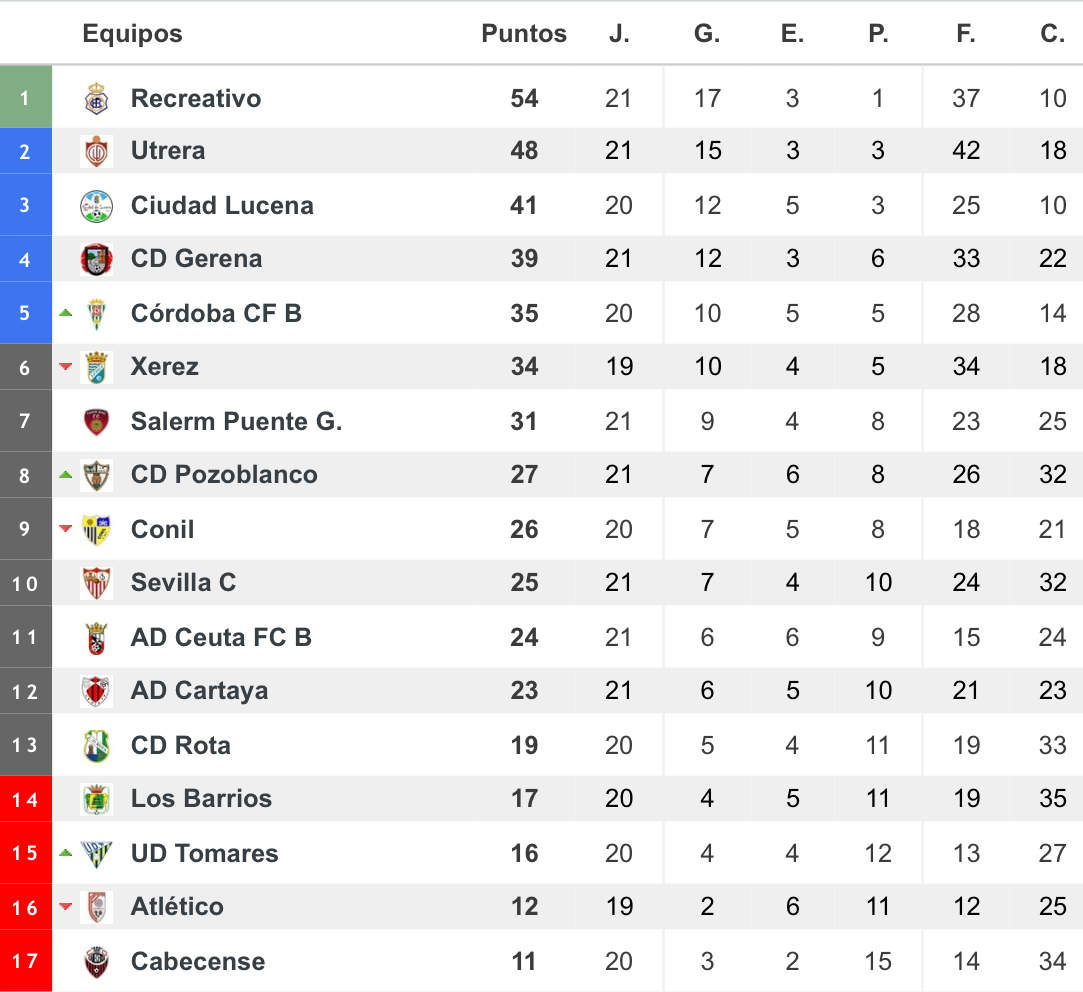Image resolution: width=1083 pixels, height=992 pixels.
Task: Open the Ciudad Lucena crest icon
Action: (96, 206)
